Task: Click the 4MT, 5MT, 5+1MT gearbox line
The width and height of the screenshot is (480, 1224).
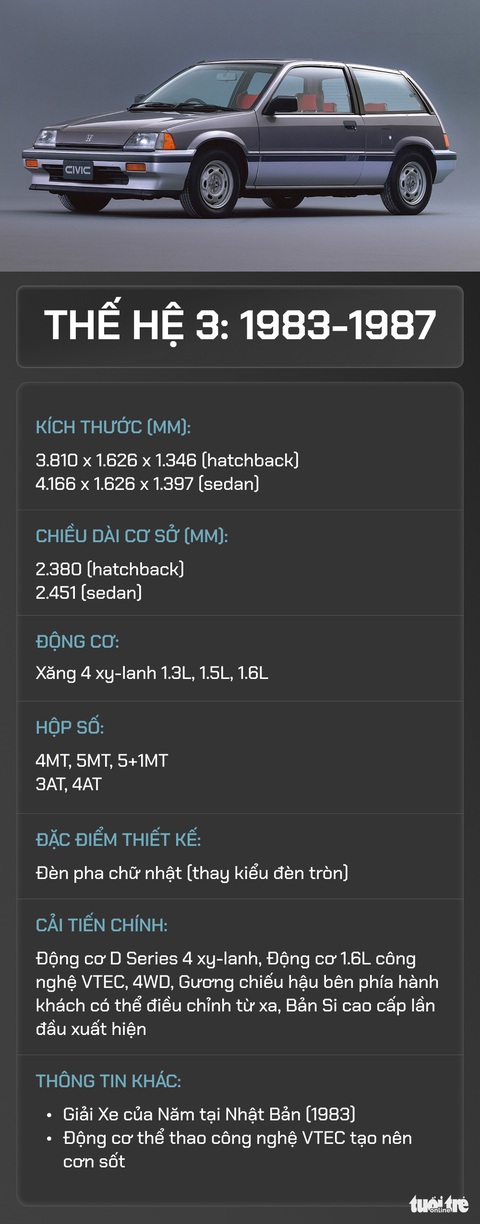Action: pyautogui.click(x=102, y=761)
